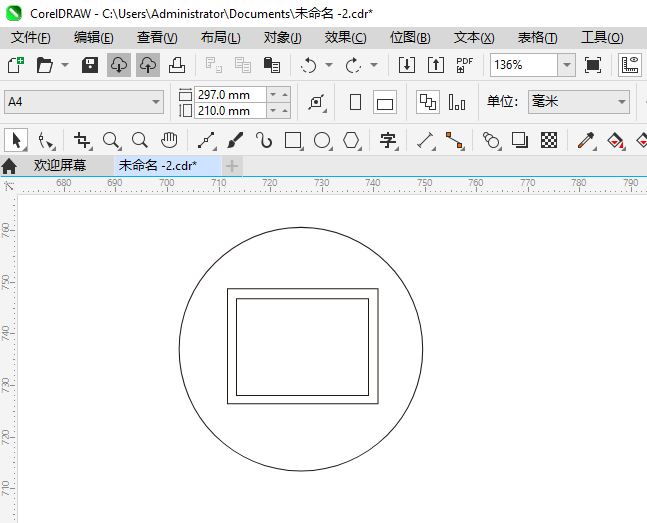Select the Artistic Media brush tool
Viewport: 647px width, 523px height.
pos(235,140)
